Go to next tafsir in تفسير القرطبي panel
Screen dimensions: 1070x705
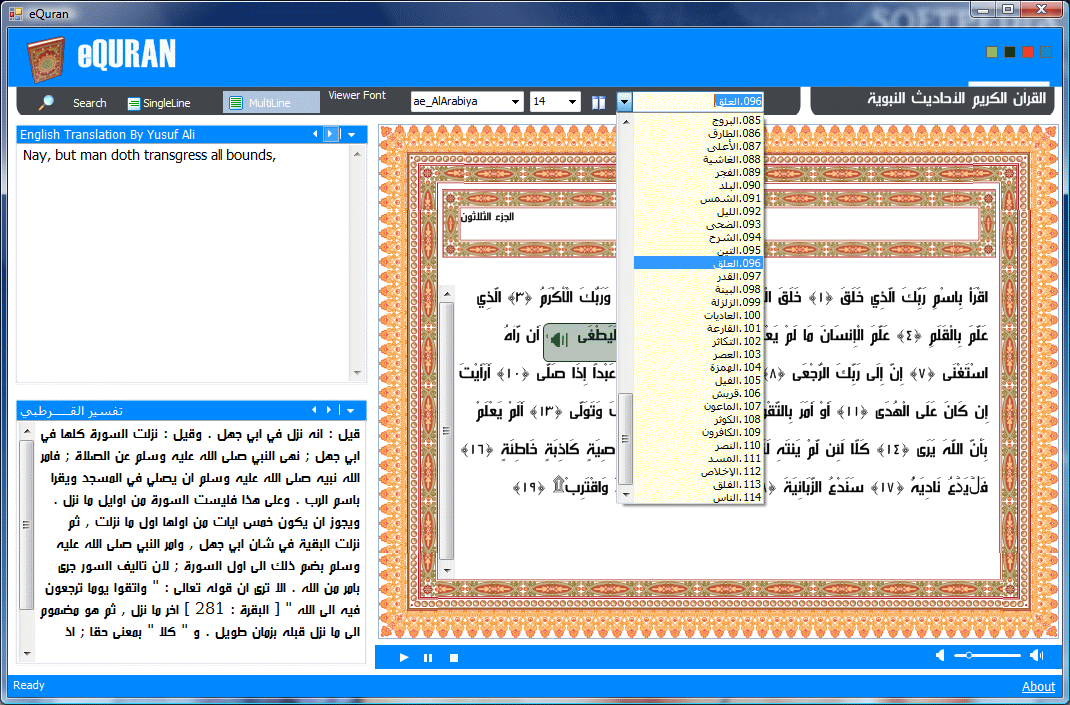click(x=329, y=410)
